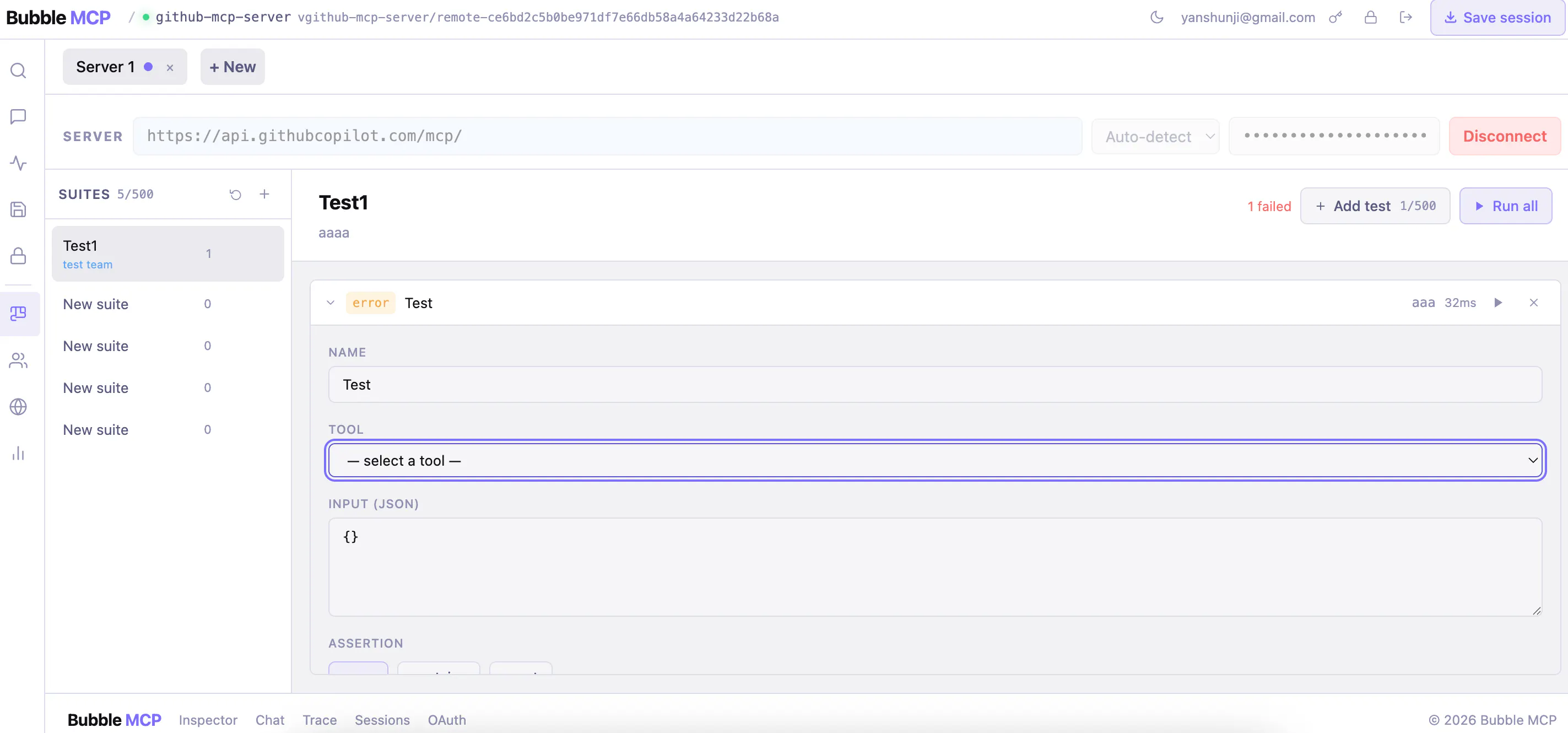The image size is (1568, 733).
Task: Click the INPUT (JSON) textarea
Action: point(935,567)
